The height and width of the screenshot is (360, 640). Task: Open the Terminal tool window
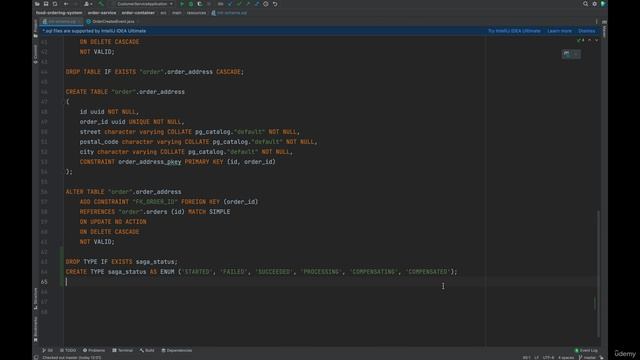(x=122, y=350)
